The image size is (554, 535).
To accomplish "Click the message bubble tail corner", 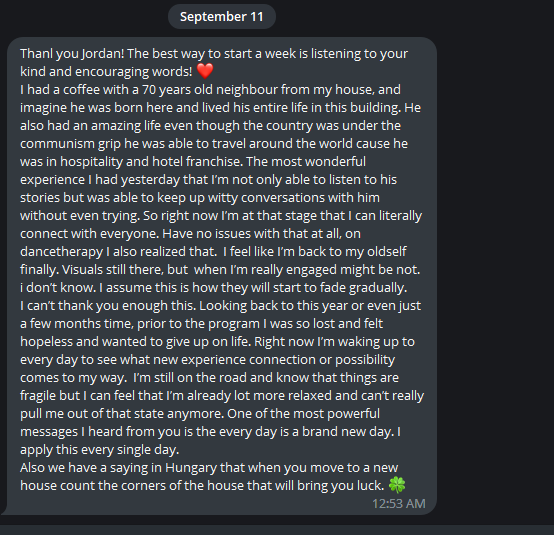I will click(4, 511).
